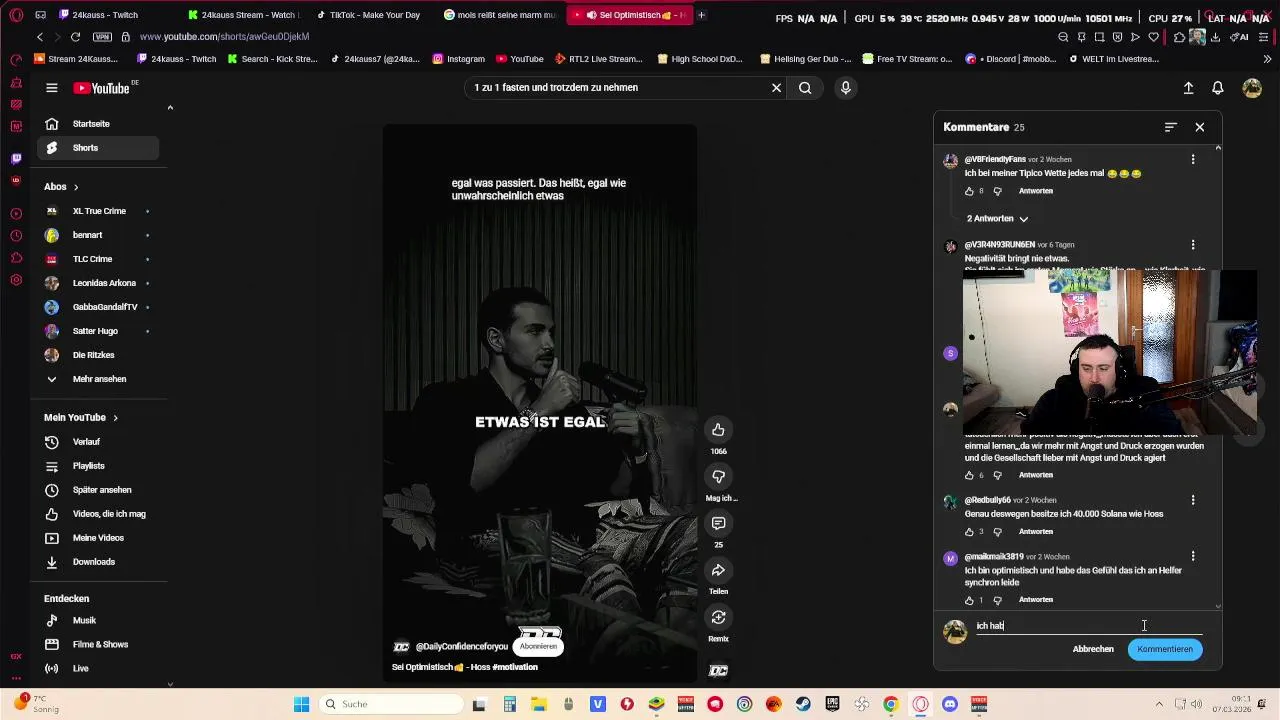Open Meine Videos in sidebar
The height and width of the screenshot is (720, 1280).
point(98,538)
